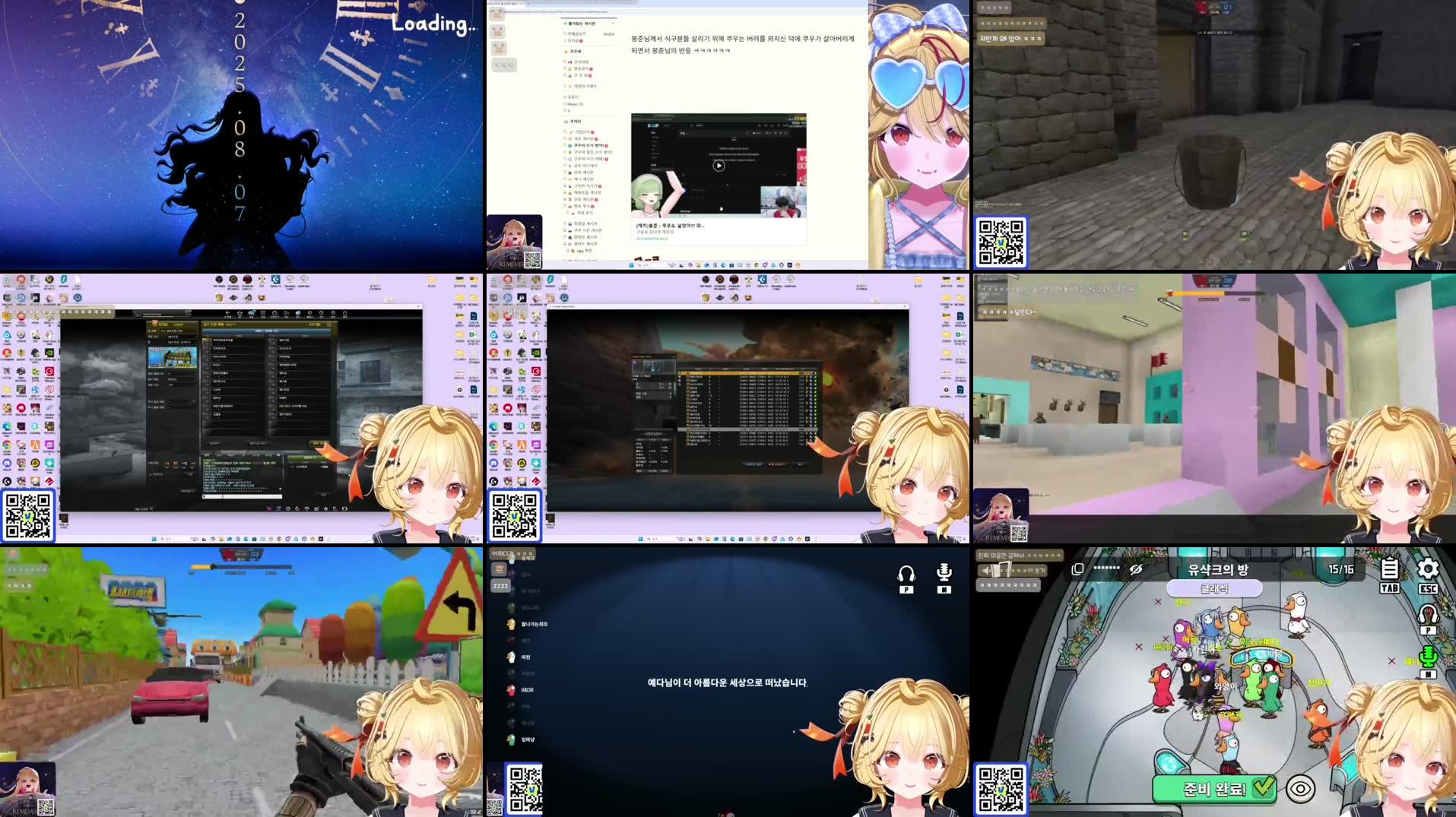Toggle the room code hidden-eye icon

1136,569
